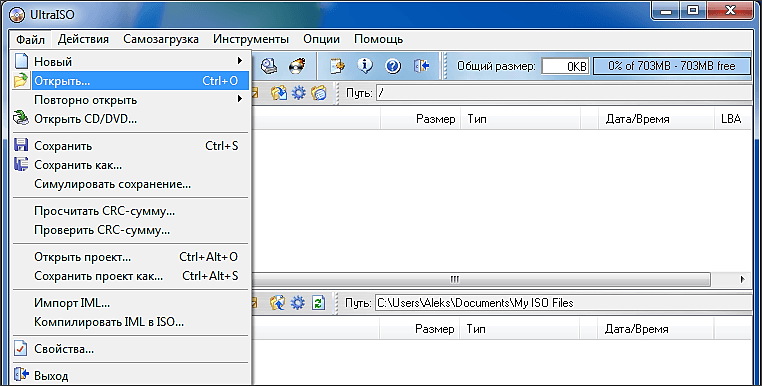This screenshot has width=762, height=386.
Task: Sort by Дата/Время column in lower pane
Action: click(x=656, y=329)
